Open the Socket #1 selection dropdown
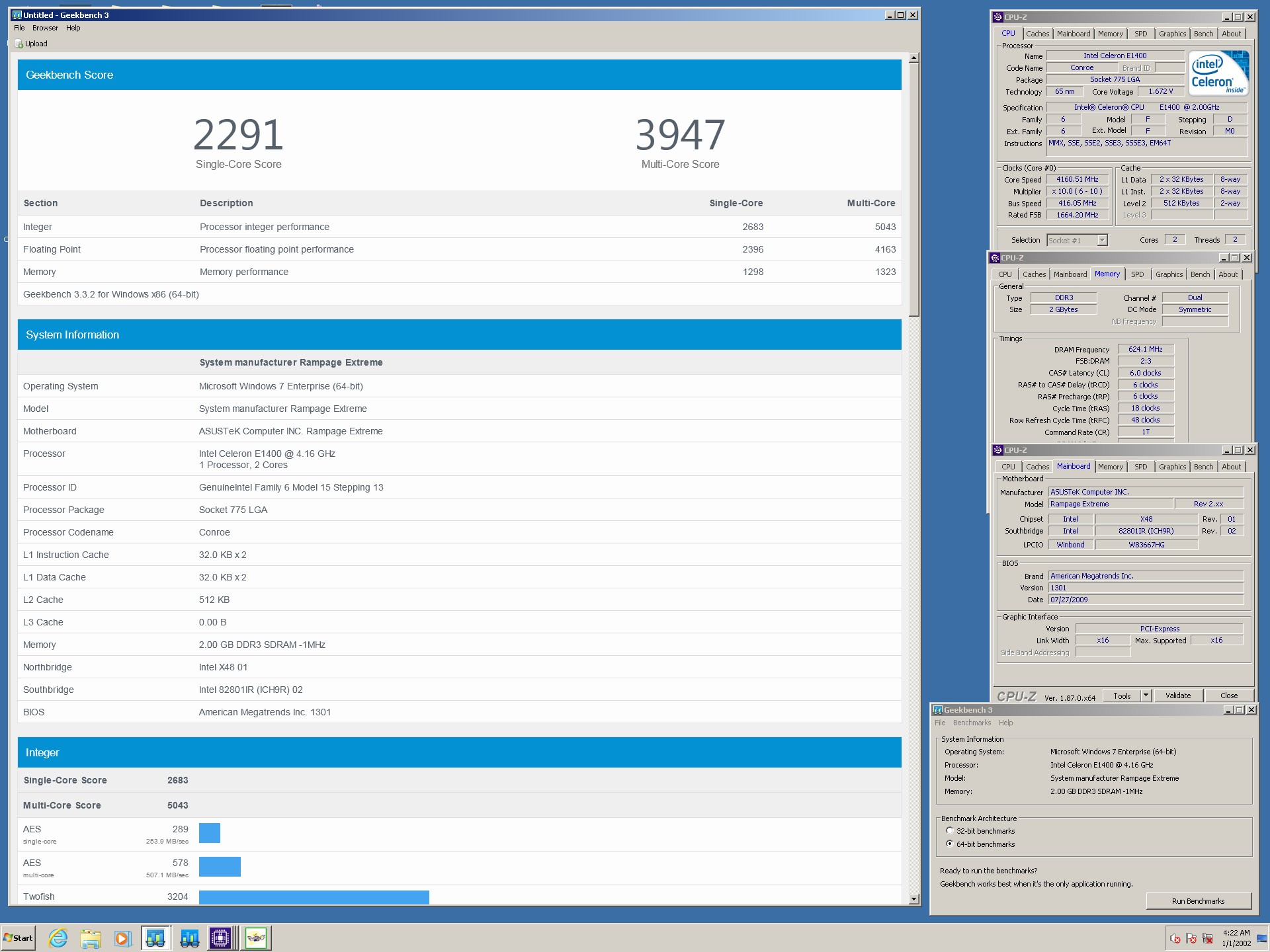Image resolution: width=1270 pixels, height=952 pixels. tap(1102, 240)
